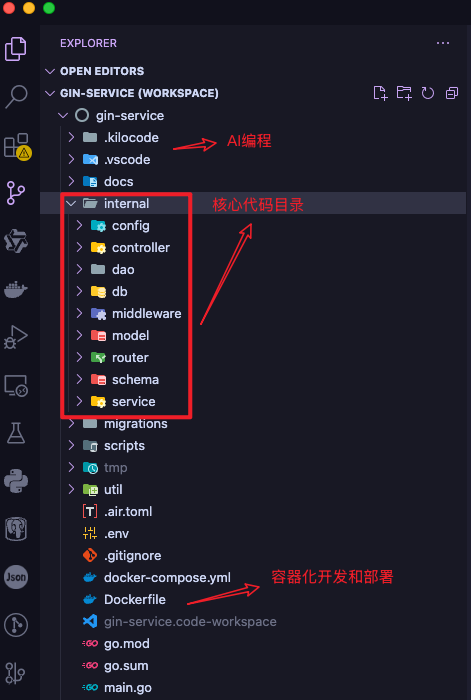The height and width of the screenshot is (700, 471).
Task: Open the Testing flask icon view
Action: pos(16,433)
